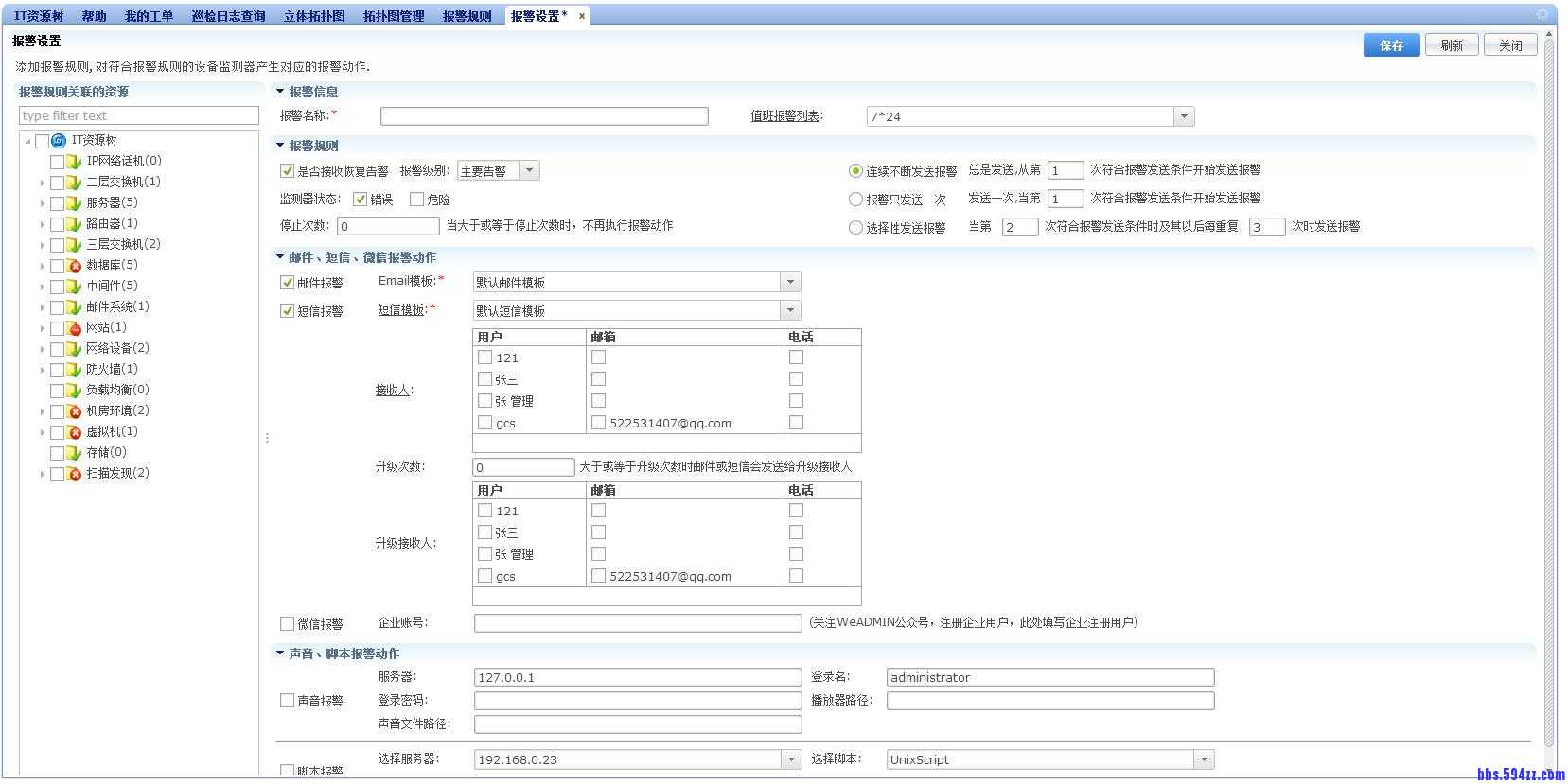Click the 保存 button
1568x784 pixels.
(1391, 45)
